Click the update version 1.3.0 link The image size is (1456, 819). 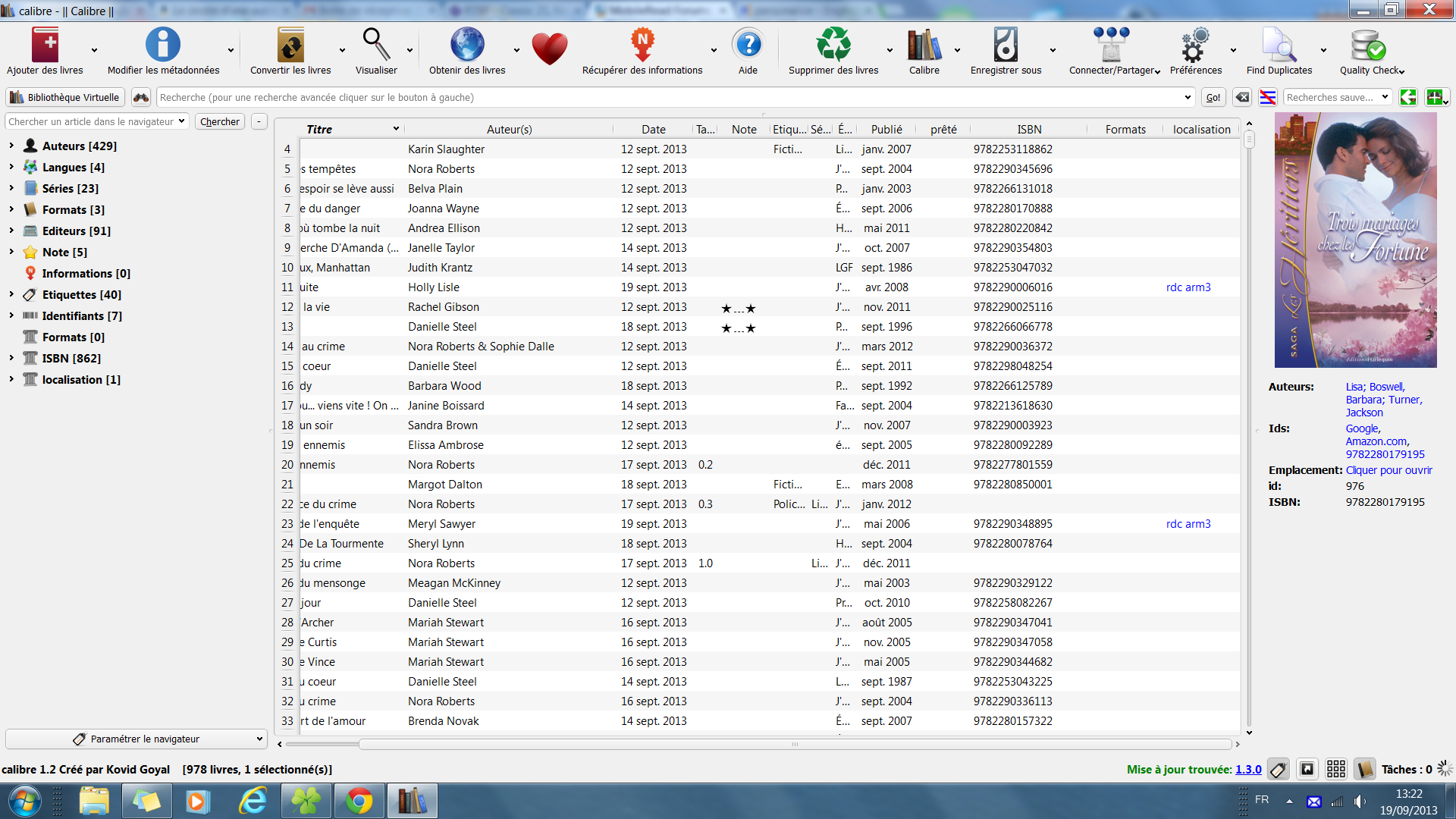(1248, 770)
